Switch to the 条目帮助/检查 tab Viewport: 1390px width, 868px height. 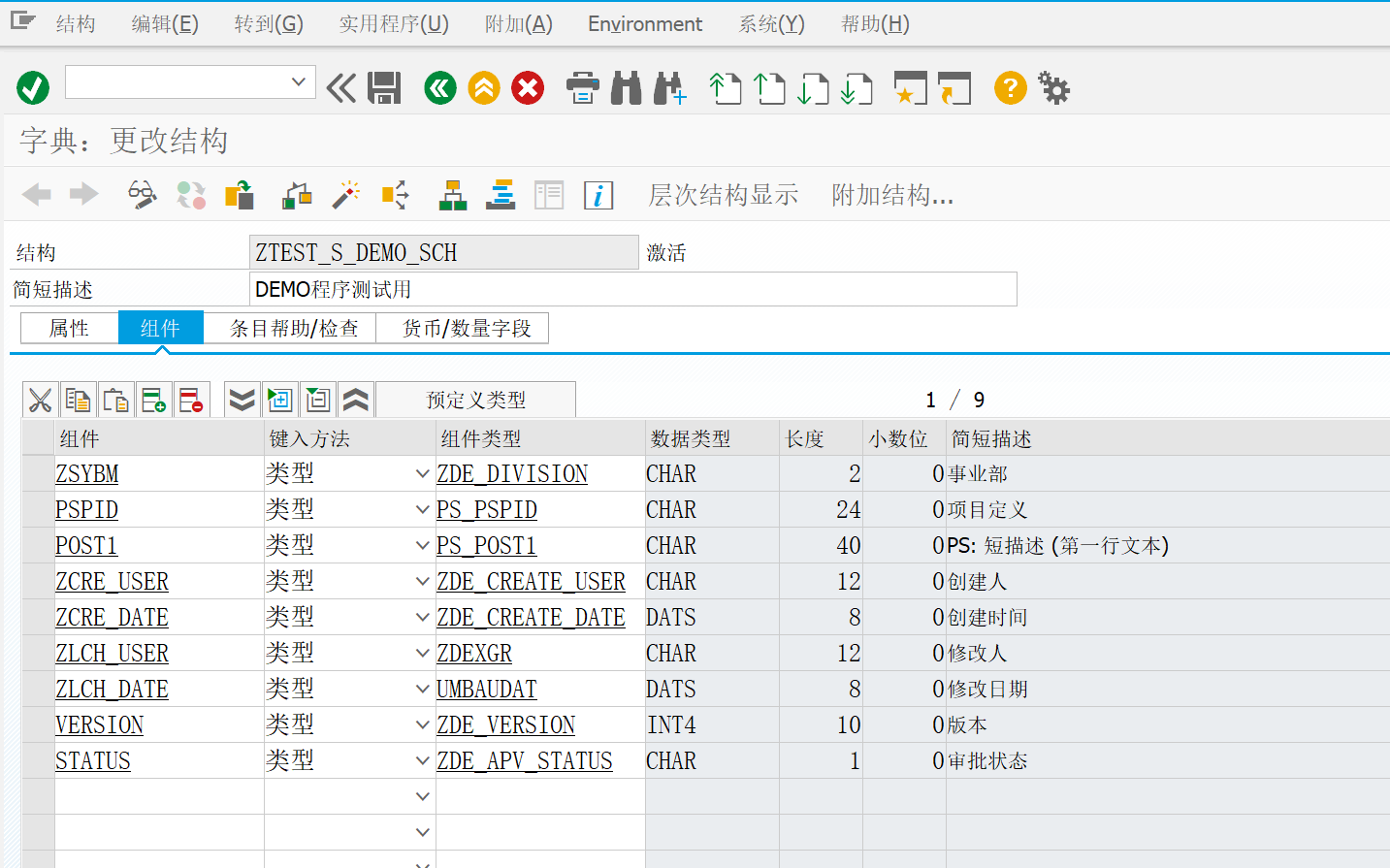(294, 328)
